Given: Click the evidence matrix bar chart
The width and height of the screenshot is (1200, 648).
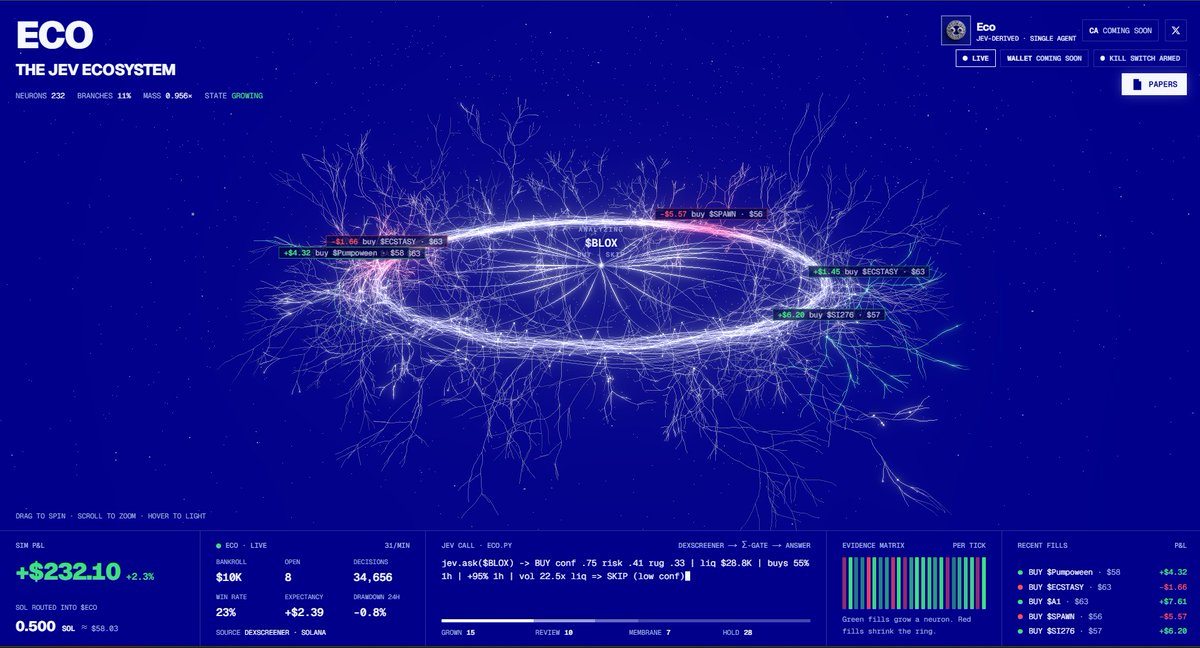Looking at the screenshot, I should pos(914,583).
